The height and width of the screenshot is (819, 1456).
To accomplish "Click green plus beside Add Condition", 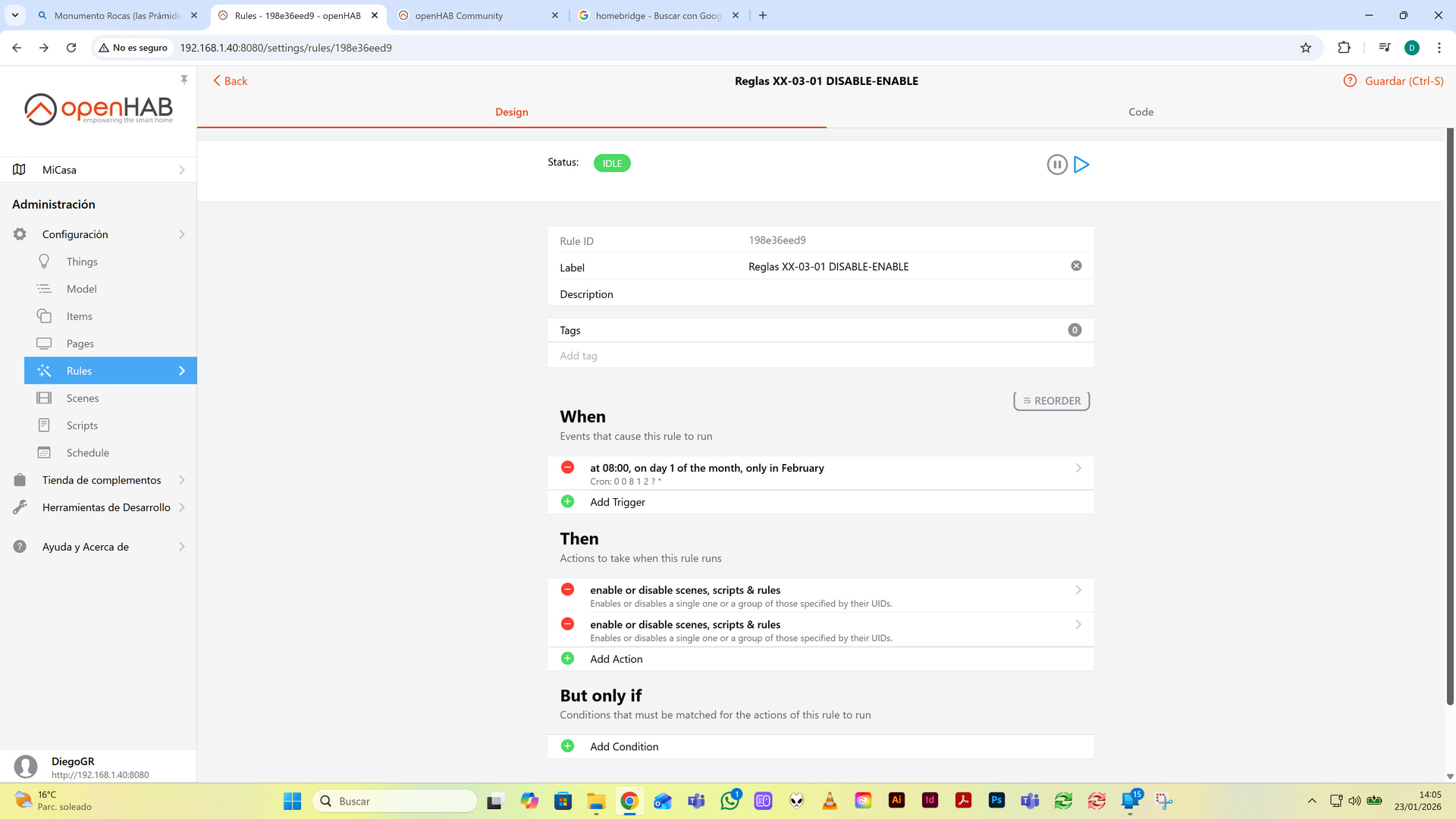I will 567,745.
